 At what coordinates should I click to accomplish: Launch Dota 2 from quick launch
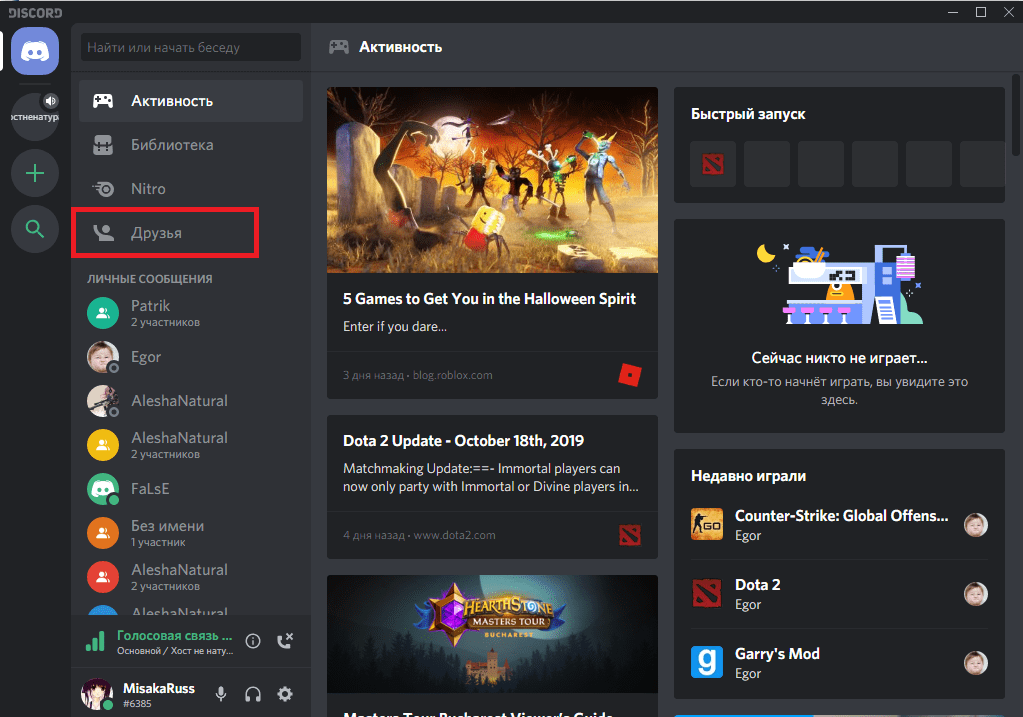[x=713, y=164]
